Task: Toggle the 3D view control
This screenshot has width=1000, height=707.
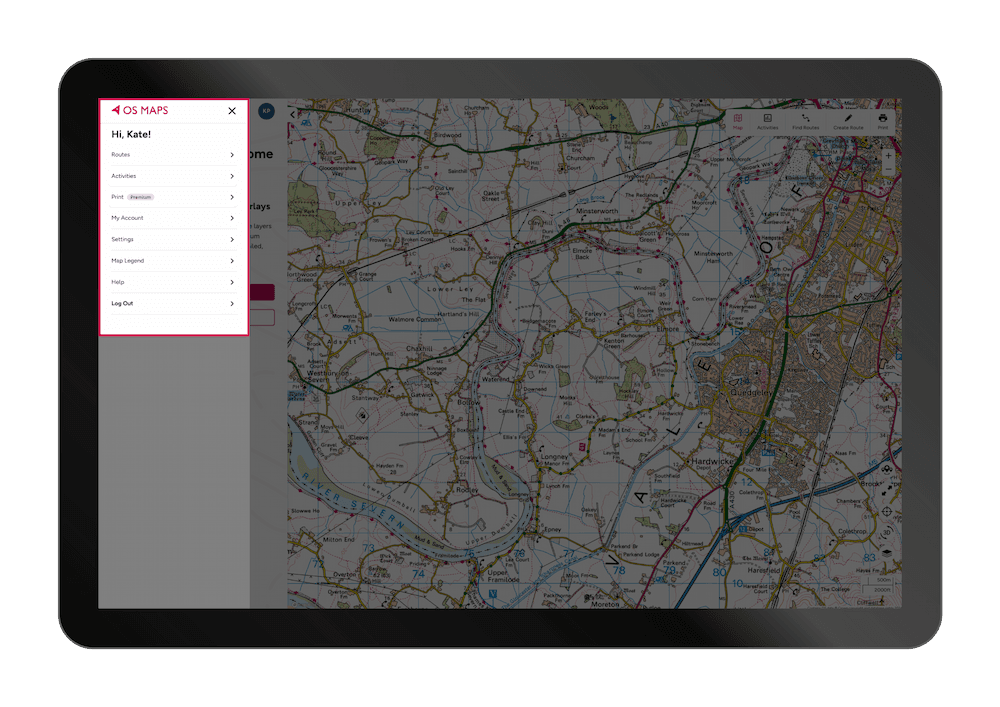Action: tap(885, 532)
